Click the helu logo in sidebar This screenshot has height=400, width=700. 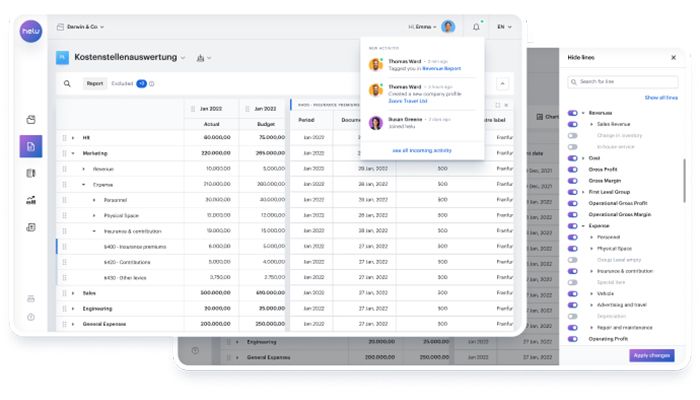31,31
